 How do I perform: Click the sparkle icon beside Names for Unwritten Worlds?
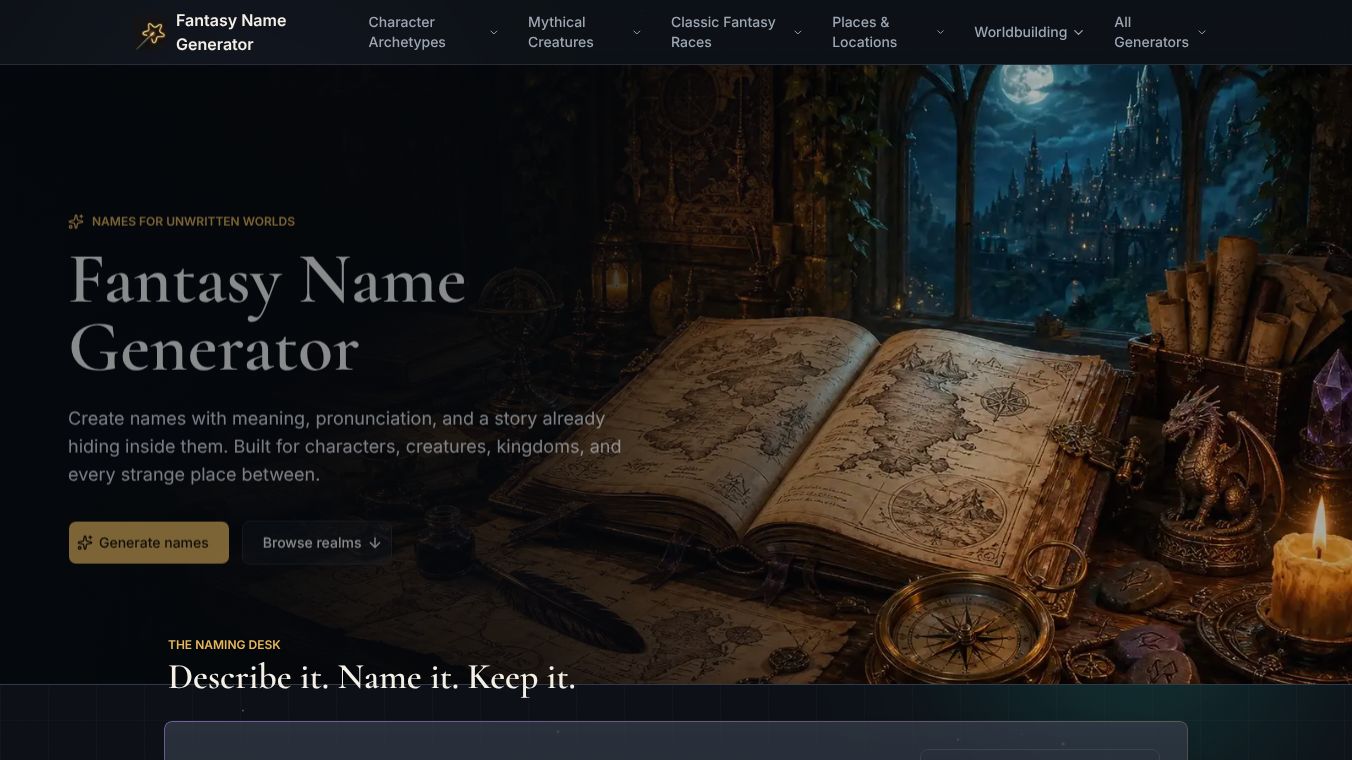point(76,222)
